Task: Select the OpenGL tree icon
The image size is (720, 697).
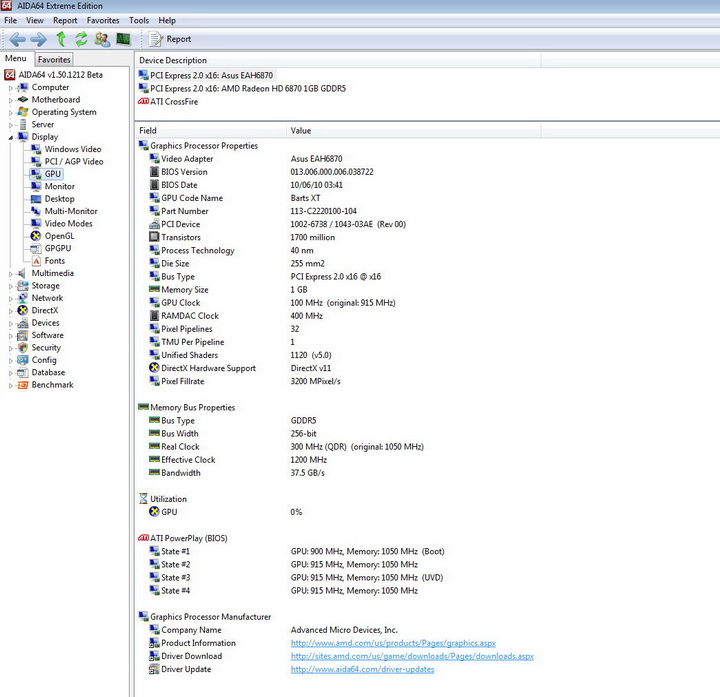Action: pos(36,236)
